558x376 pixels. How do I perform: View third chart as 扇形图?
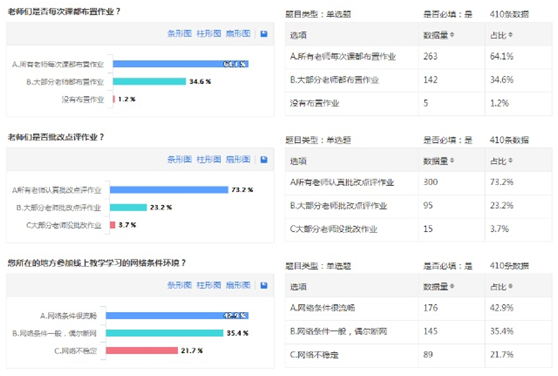point(238,285)
